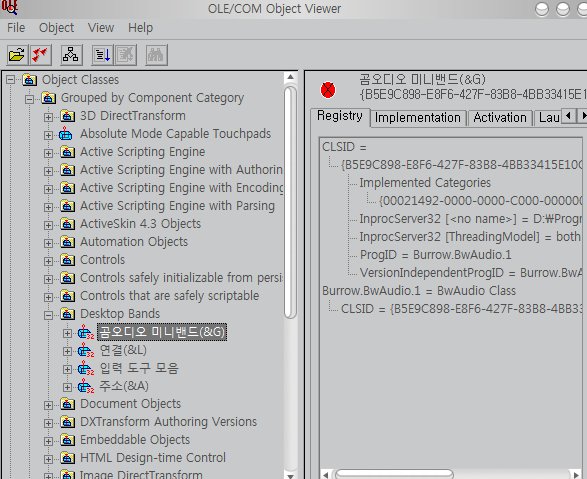Collapse the Desktop Bands node
Screen dimensions: 587x479
click(48, 315)
